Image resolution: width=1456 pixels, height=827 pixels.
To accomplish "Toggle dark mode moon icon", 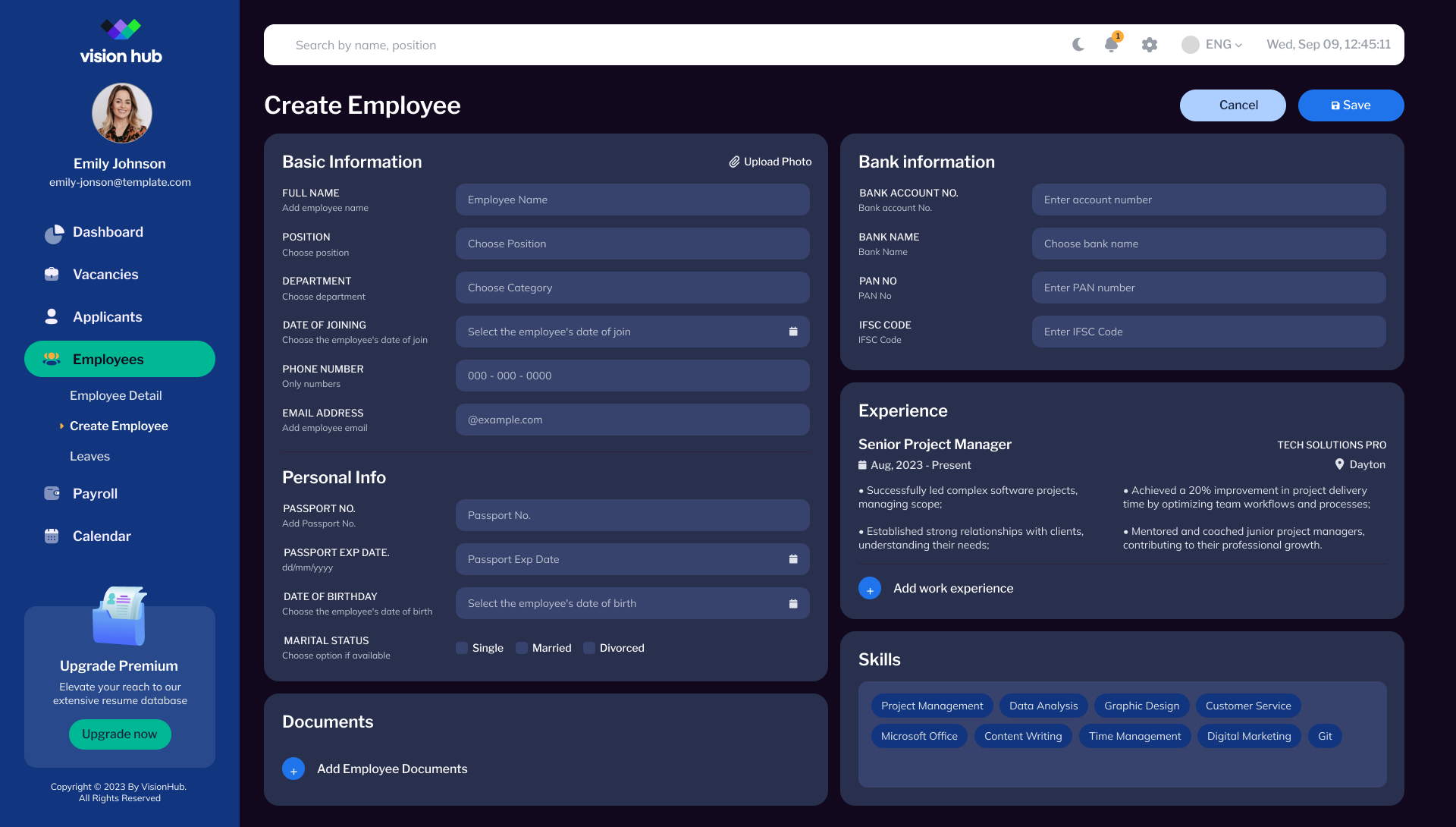I will (x=1078, y=45).
